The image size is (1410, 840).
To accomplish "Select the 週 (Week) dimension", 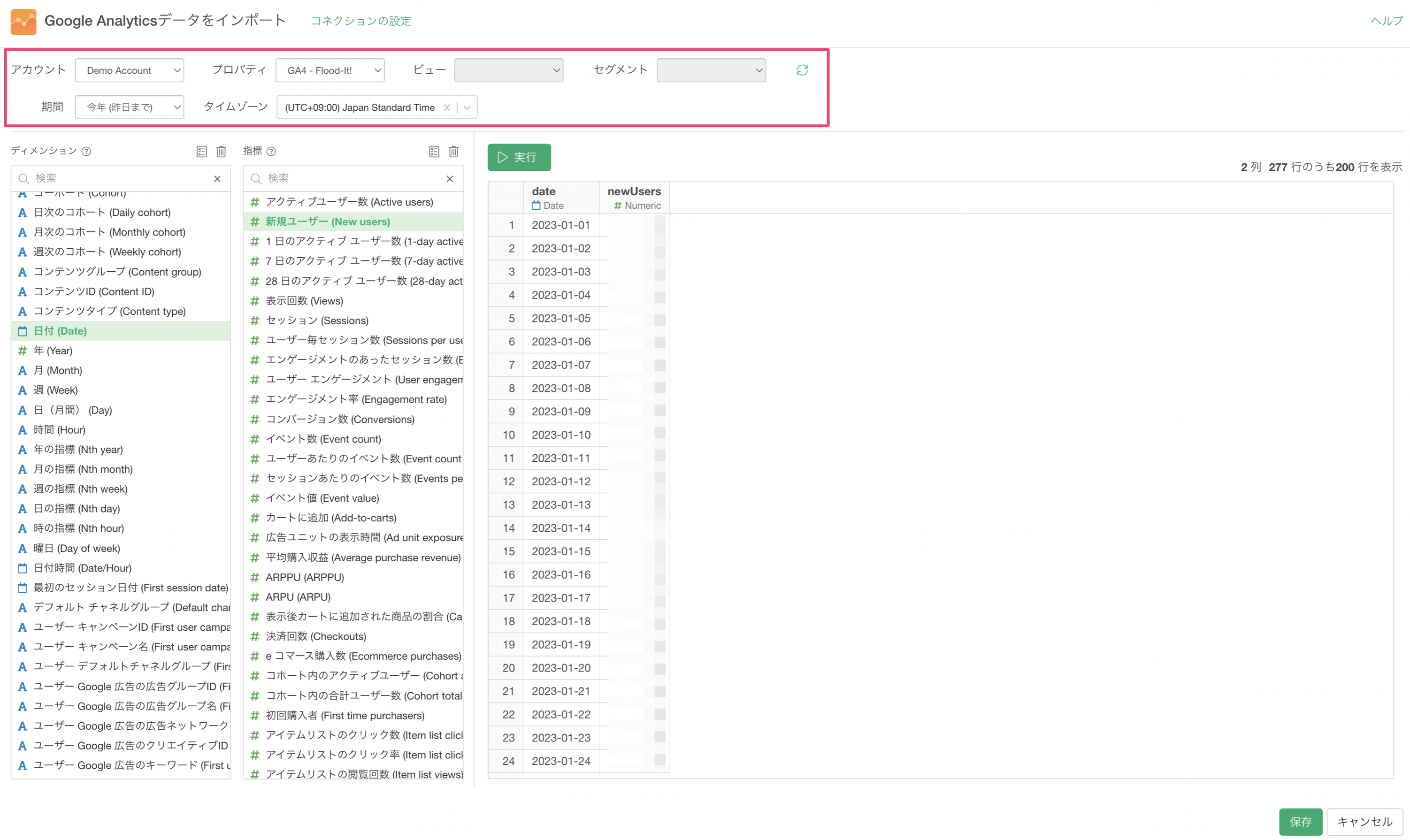I will coord(121,390).
